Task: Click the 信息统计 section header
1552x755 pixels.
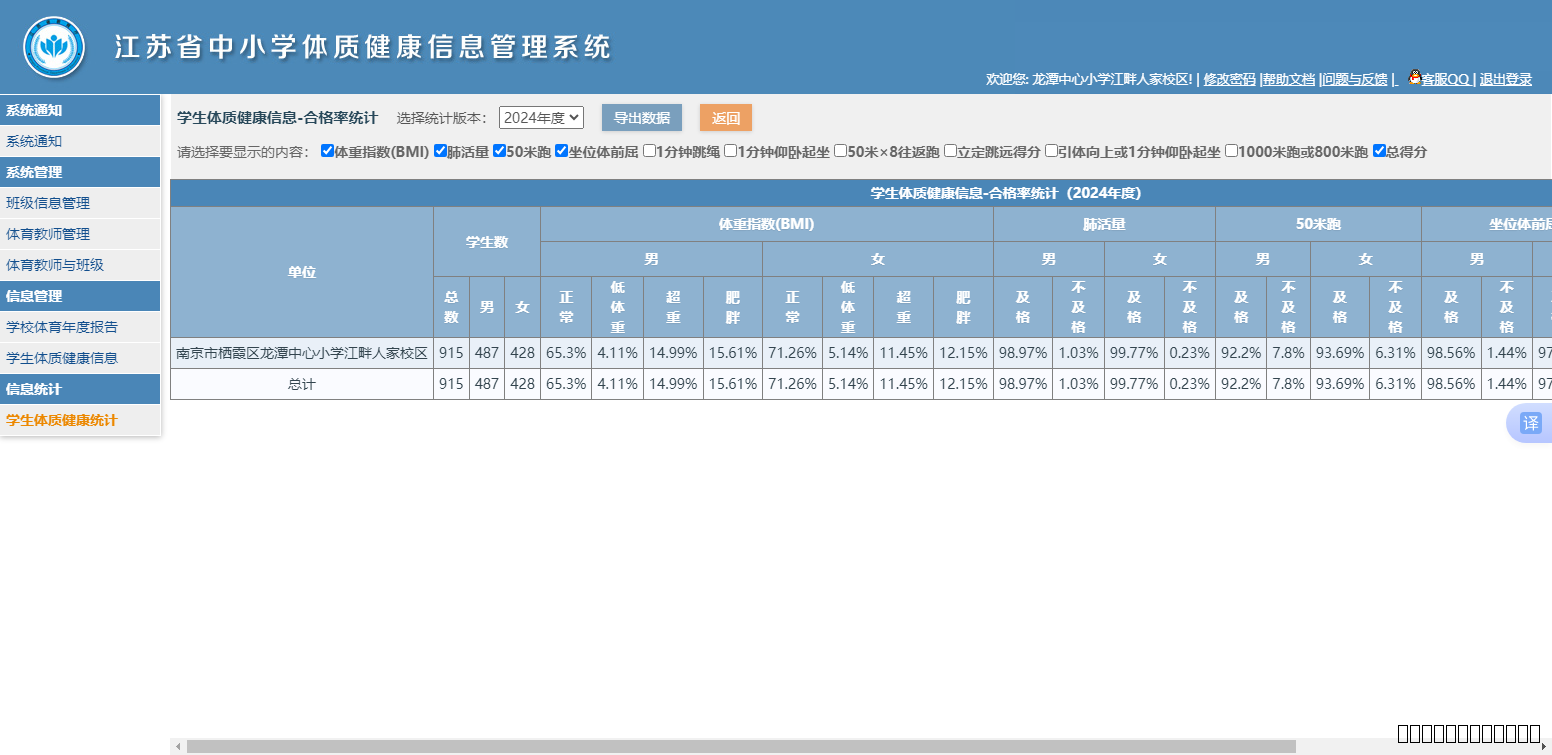Action: [x=80, y=389]
